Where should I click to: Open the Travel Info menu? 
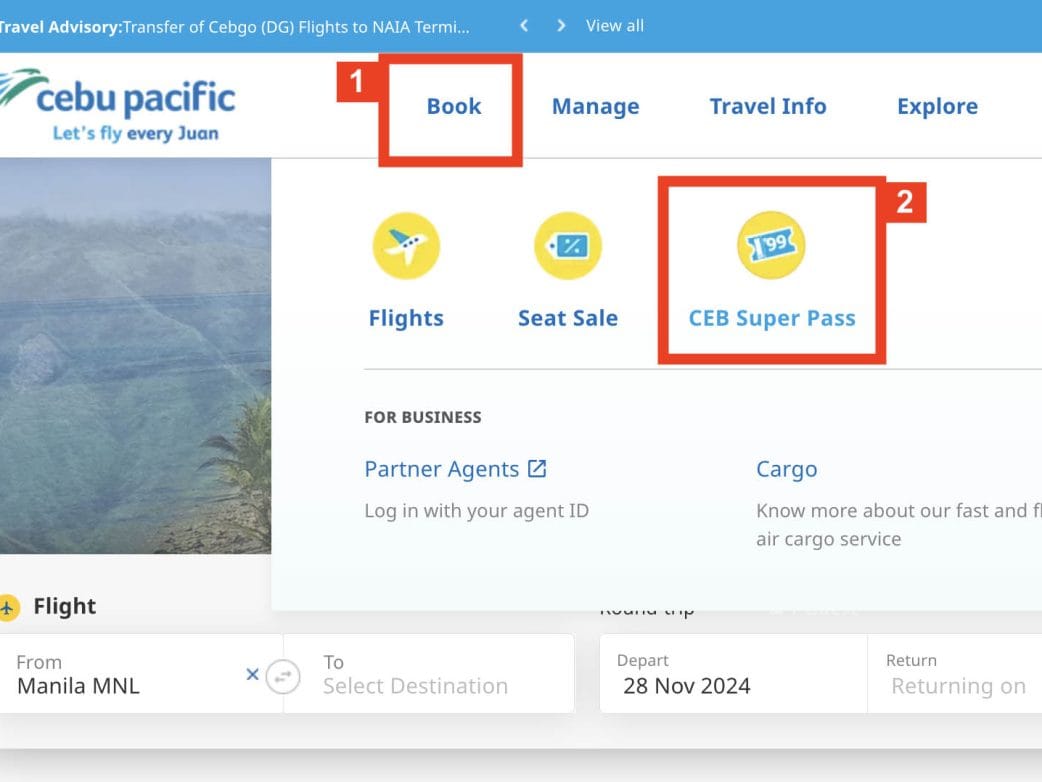[767, 107]
